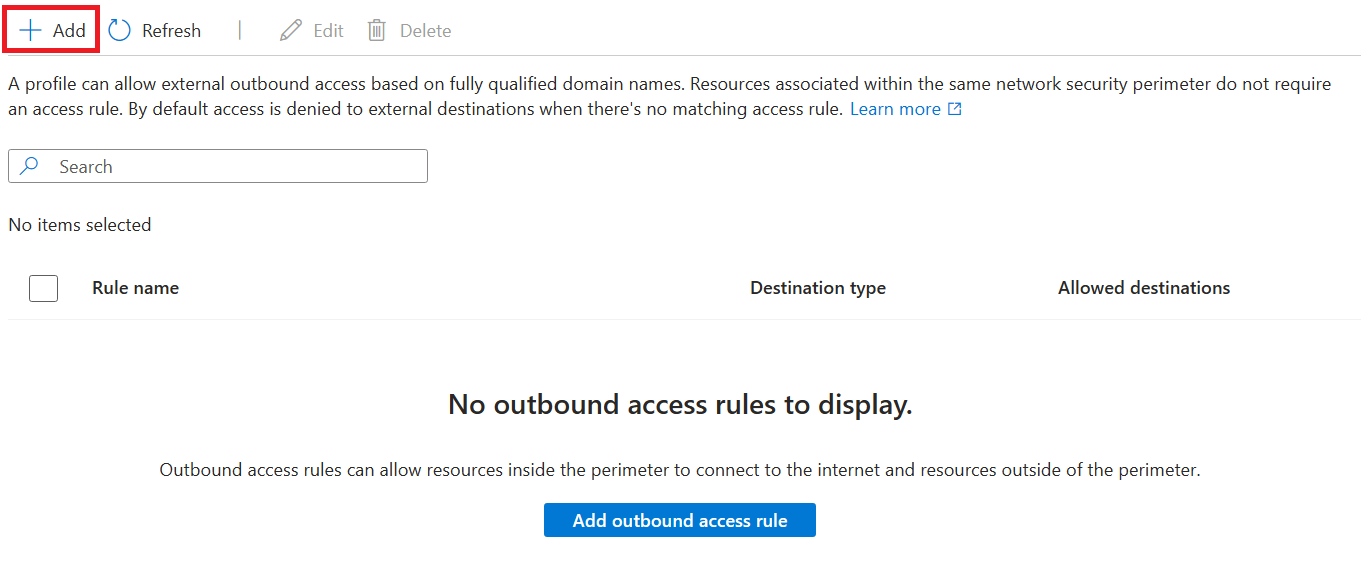
Task: Open the Add command highlighted in red
Action: click(50, 29)
